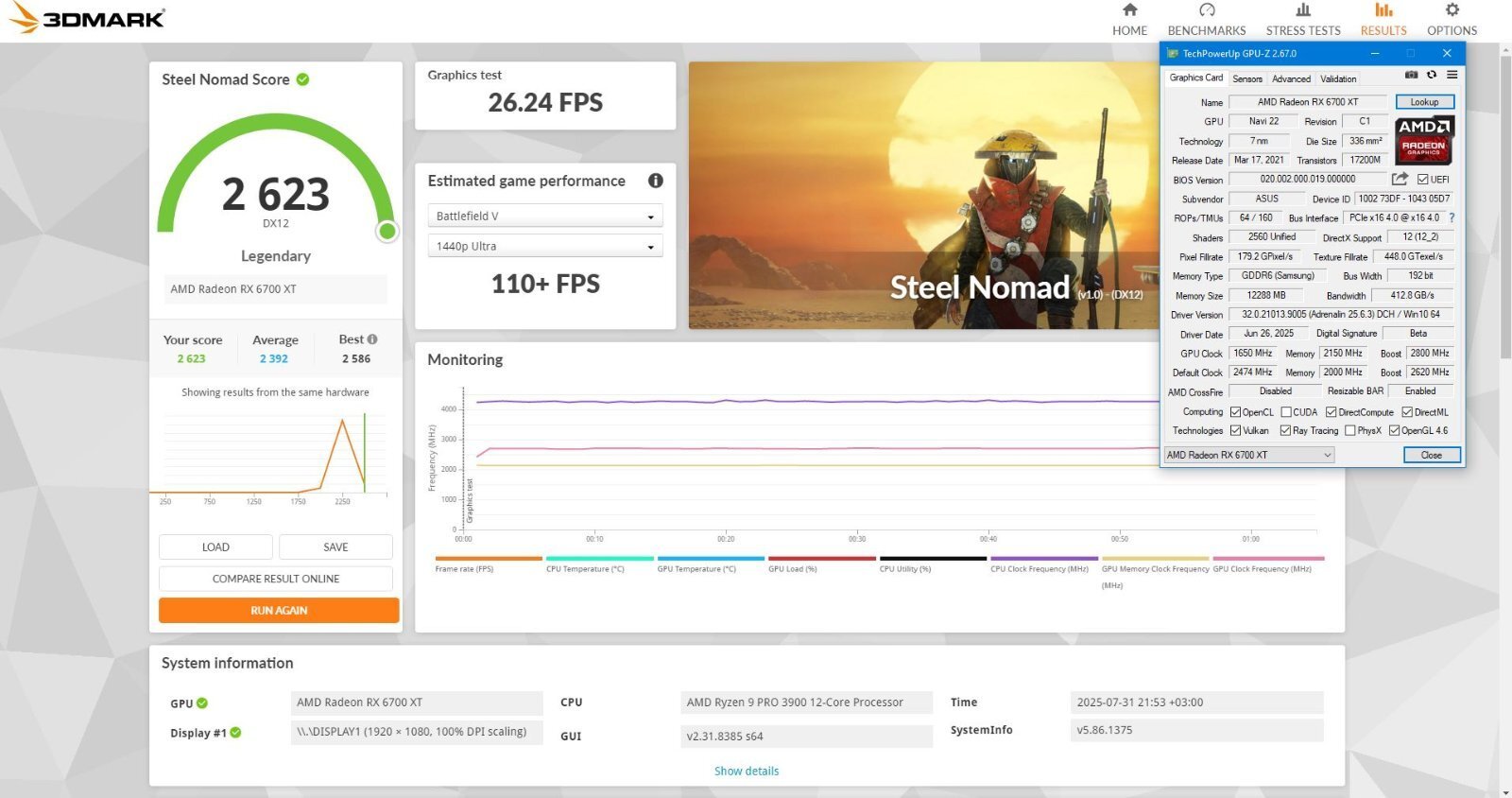The width and height of the screenshot is (1512, 798).
Task: Toggle the UEFI checkbox in GPU-Z
Action: coord(1422,180)
